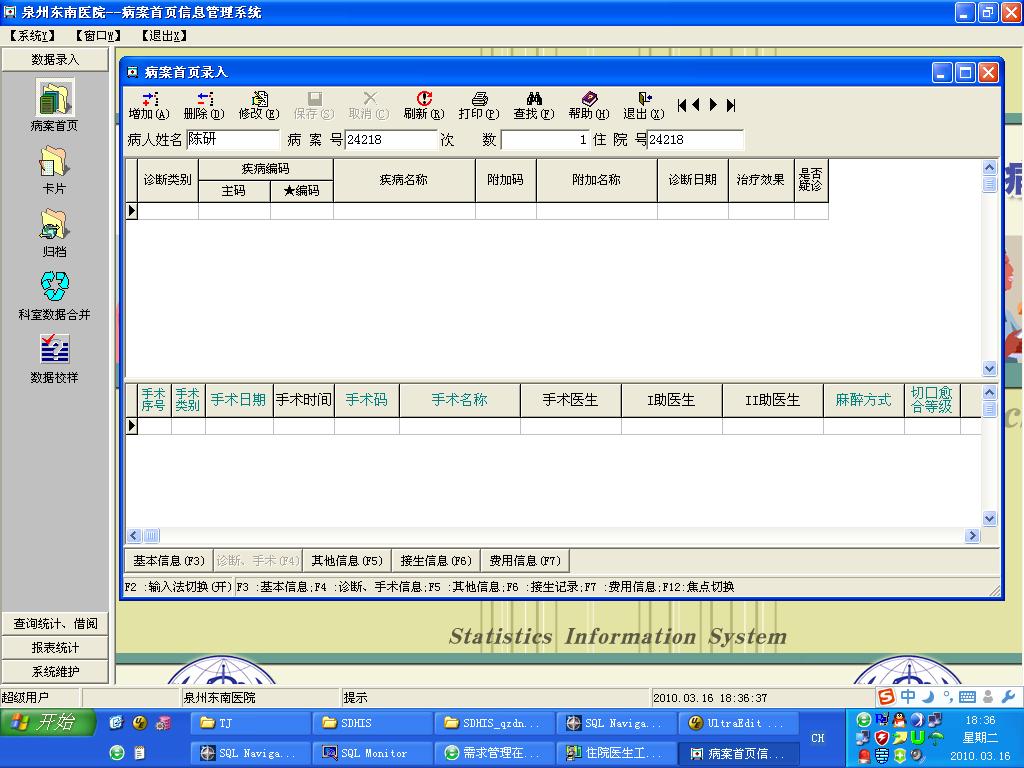Click the 诊断类别 column header
Image resolution: width=1024 pixels, height=768 pixels.
167,180
